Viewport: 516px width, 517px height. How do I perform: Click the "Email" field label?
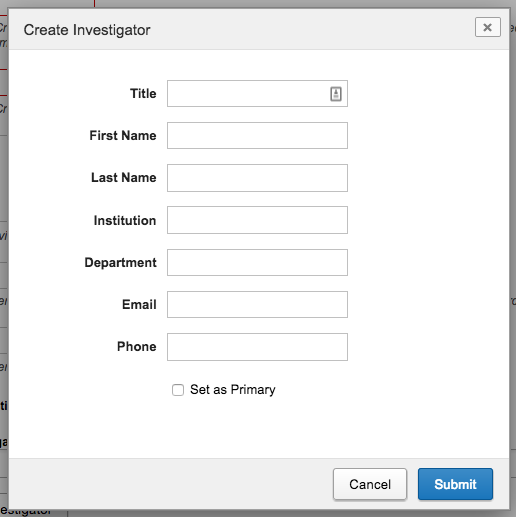[x=139, y=304]
